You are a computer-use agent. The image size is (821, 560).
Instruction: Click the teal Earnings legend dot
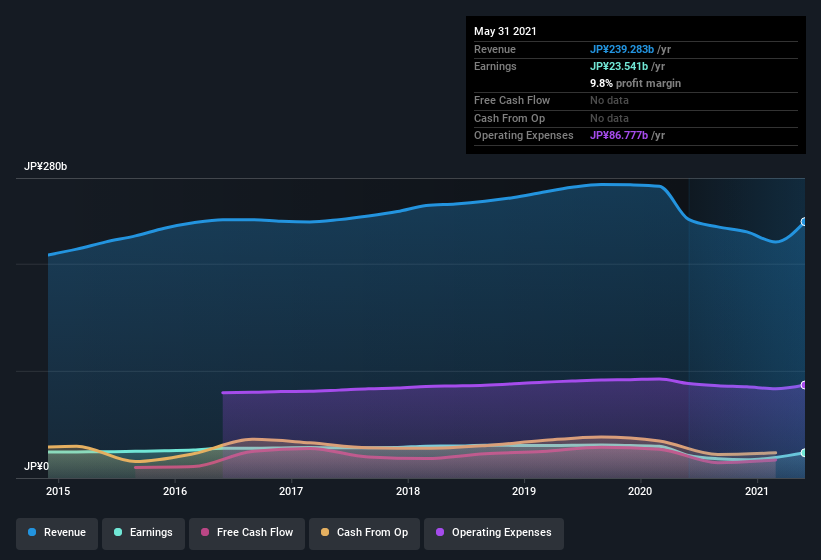click(x=118, y=532)
